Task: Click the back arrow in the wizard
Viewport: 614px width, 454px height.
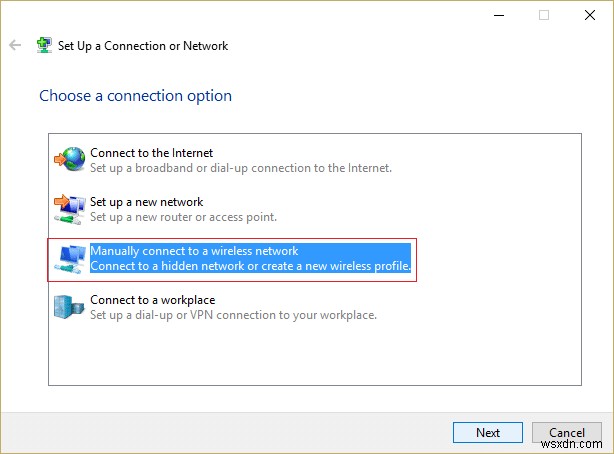Action: [15, 46]
